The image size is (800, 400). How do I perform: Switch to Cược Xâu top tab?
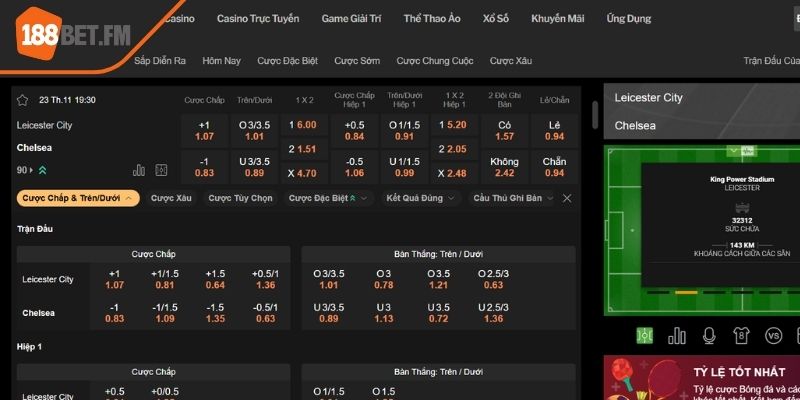[x=511, y=61]
